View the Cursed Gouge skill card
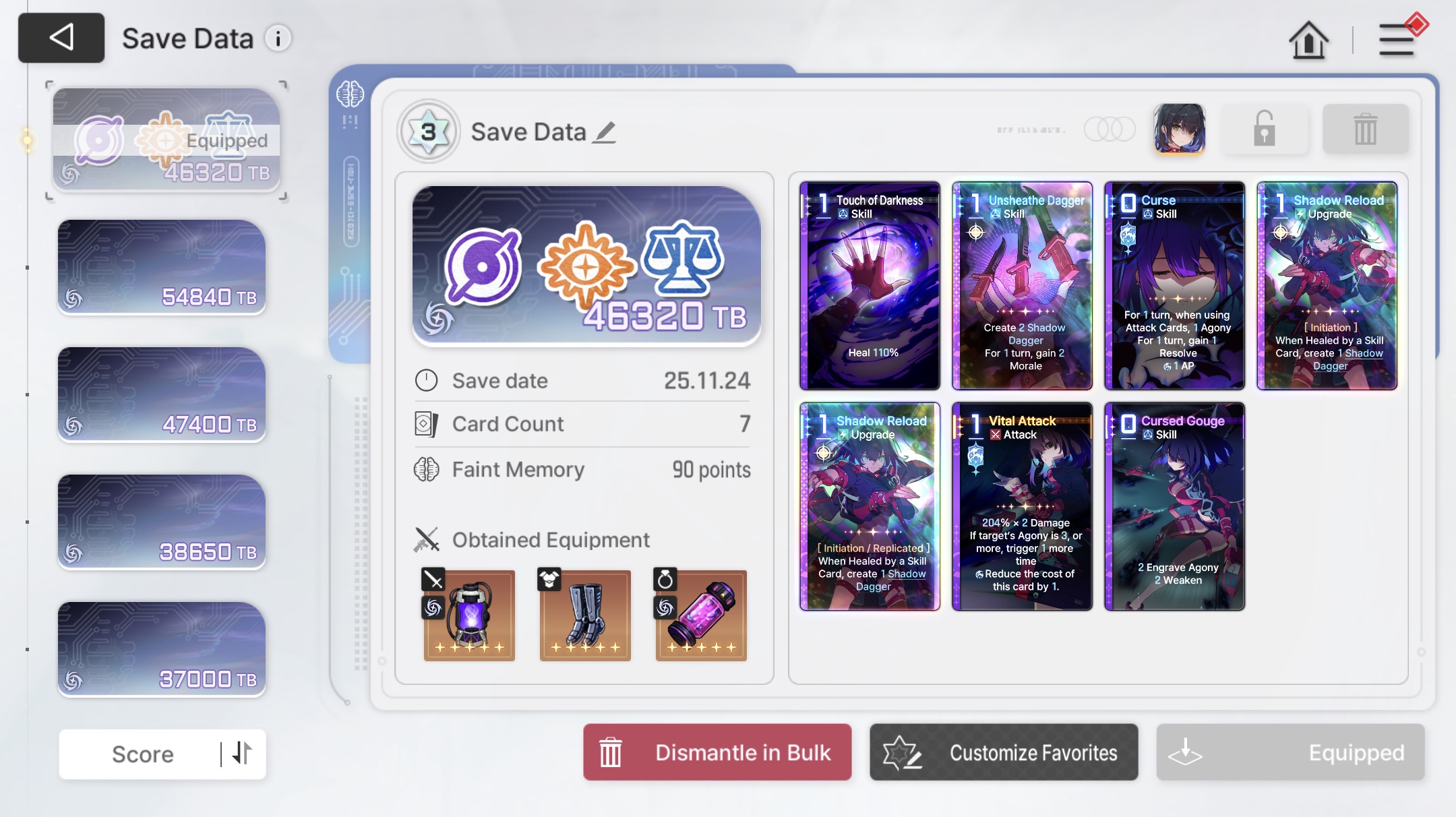 [1174, 507]
